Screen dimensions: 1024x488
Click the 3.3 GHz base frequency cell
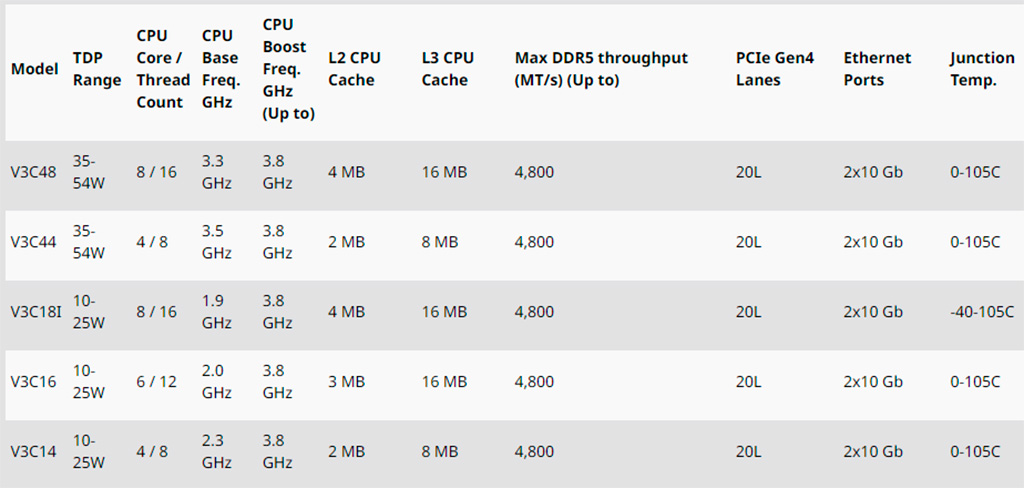click(217, 172)
